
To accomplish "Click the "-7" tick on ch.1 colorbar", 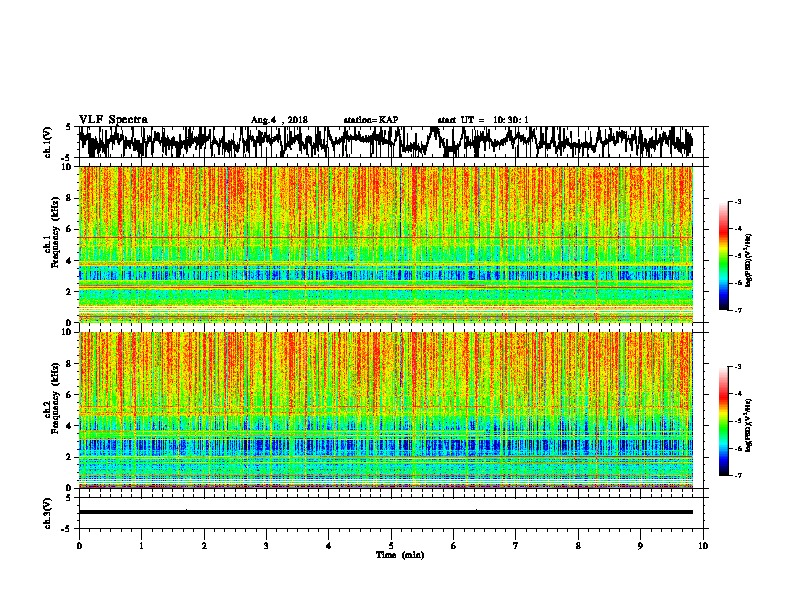I will coord(737,310).
